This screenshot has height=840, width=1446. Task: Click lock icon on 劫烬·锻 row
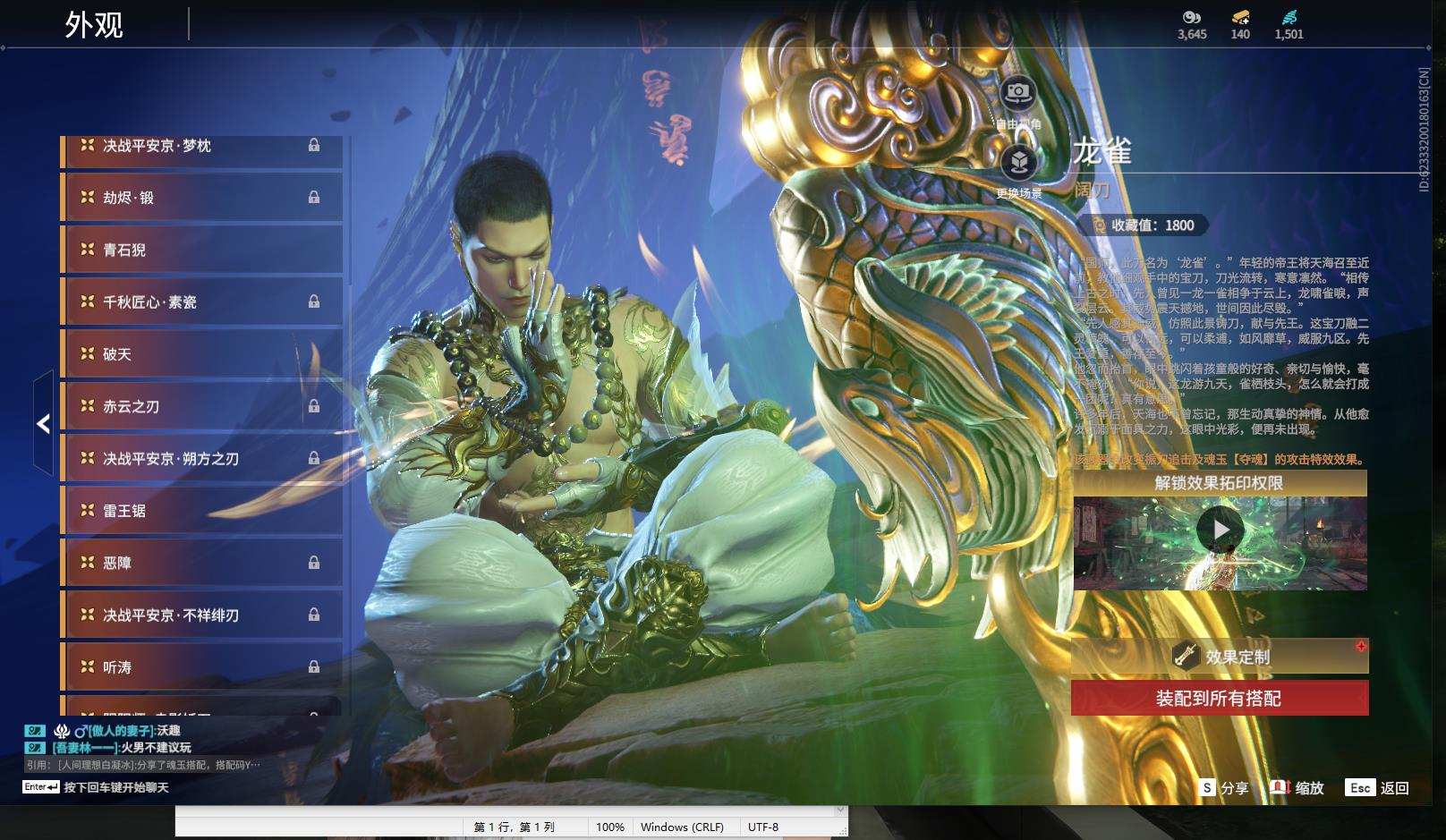click(x=314, y=197)
